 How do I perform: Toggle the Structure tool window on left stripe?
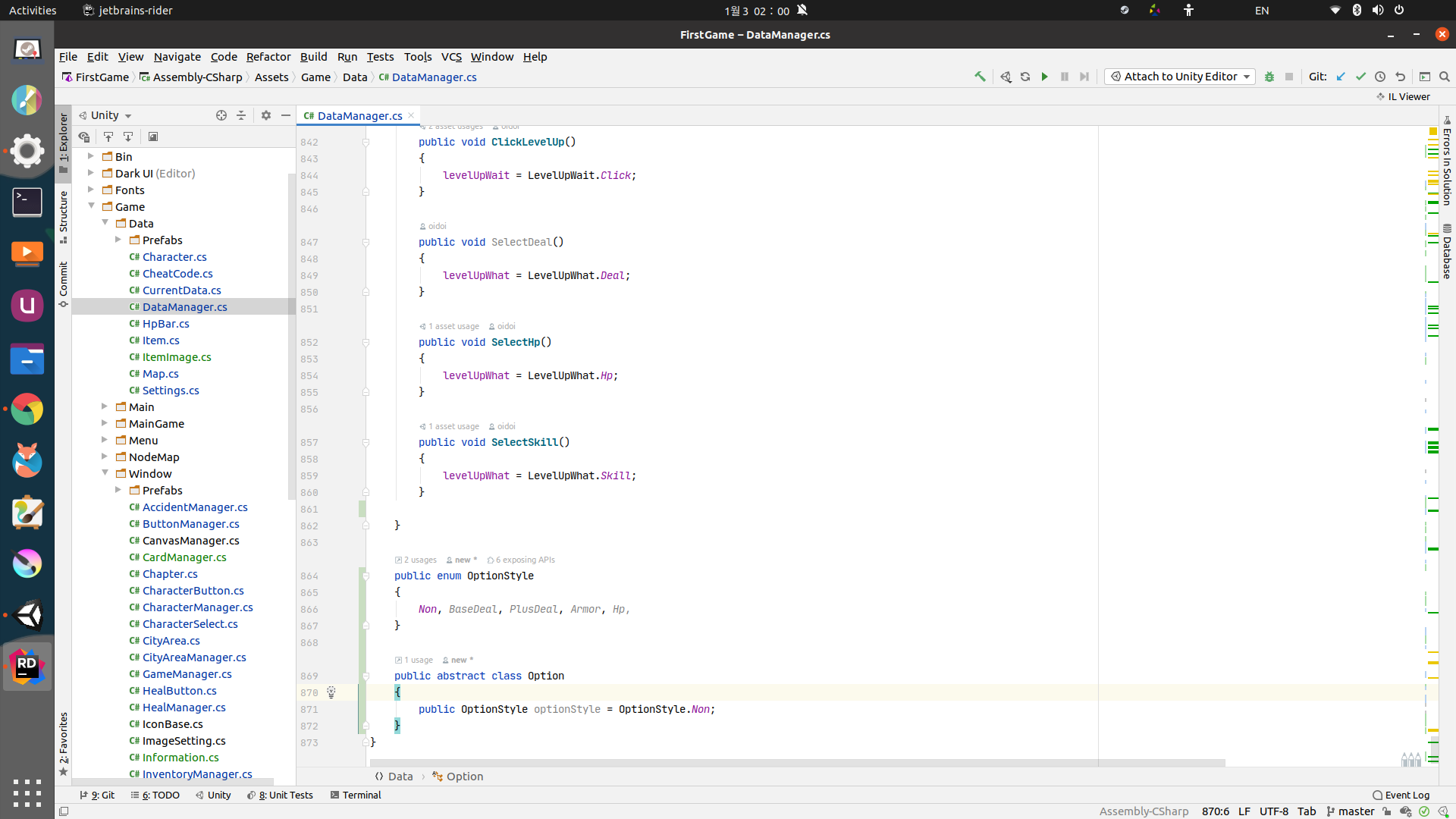coord(64,217)
